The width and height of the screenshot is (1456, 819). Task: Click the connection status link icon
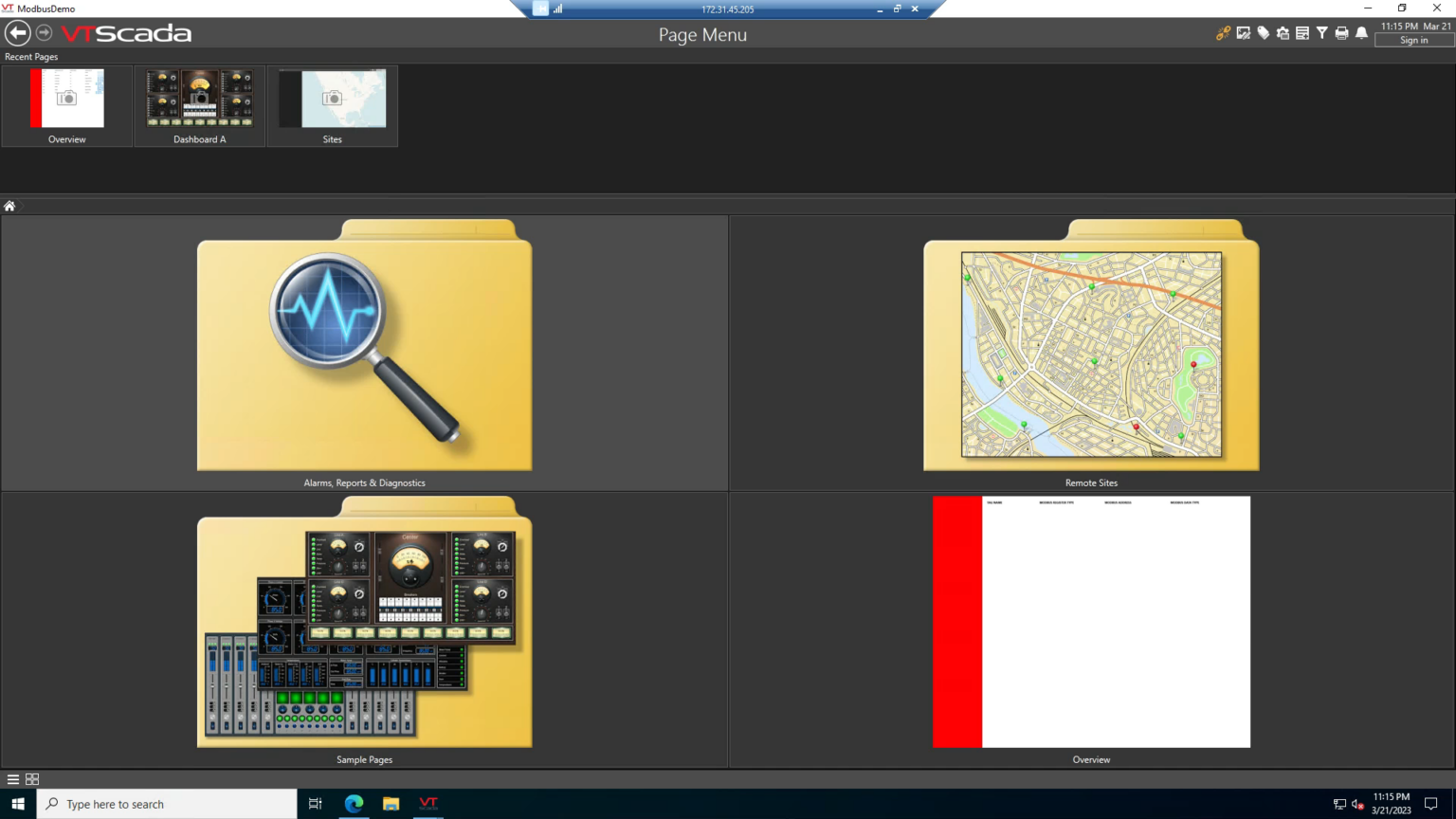click(1224, 32)
